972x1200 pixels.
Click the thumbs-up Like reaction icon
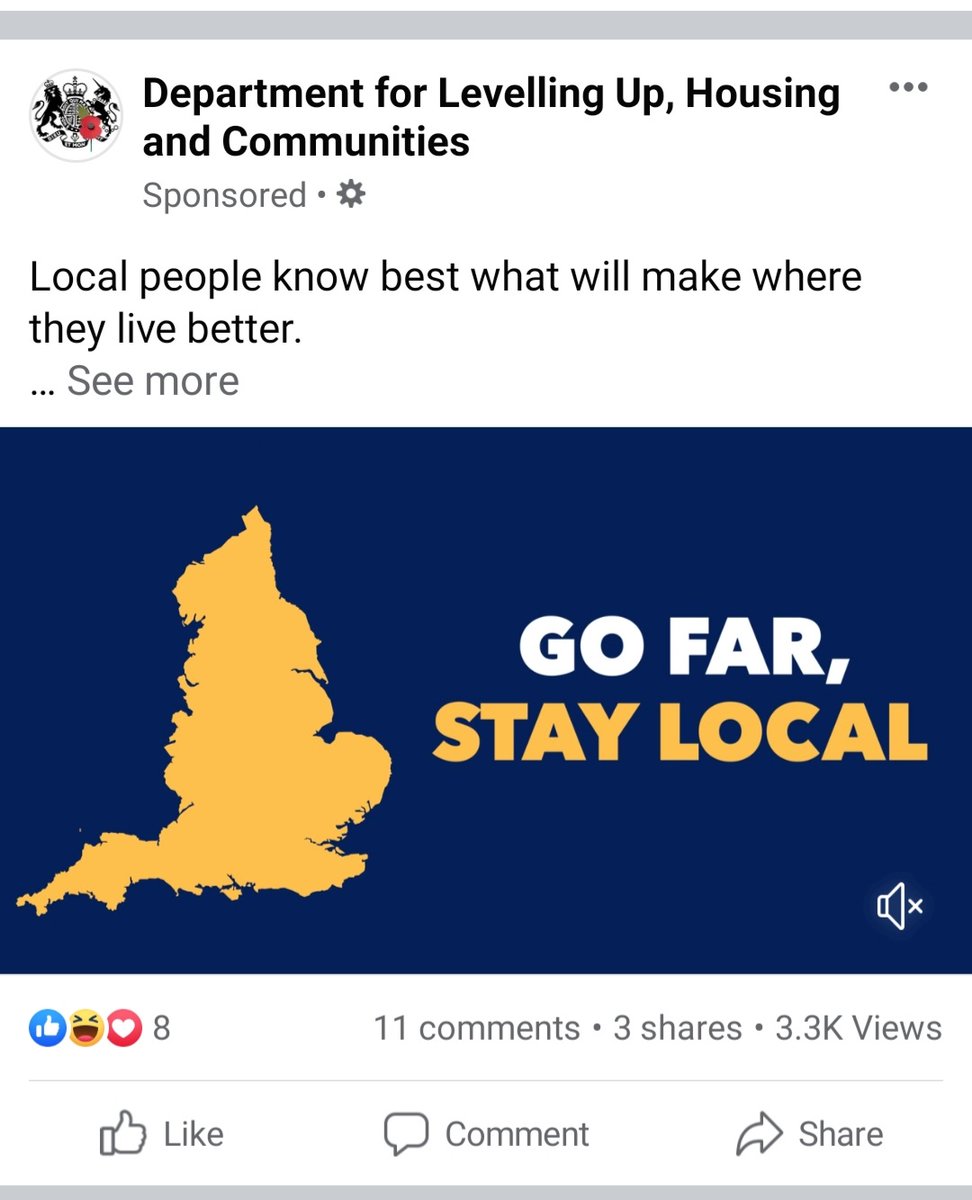tap(48, 1028)
